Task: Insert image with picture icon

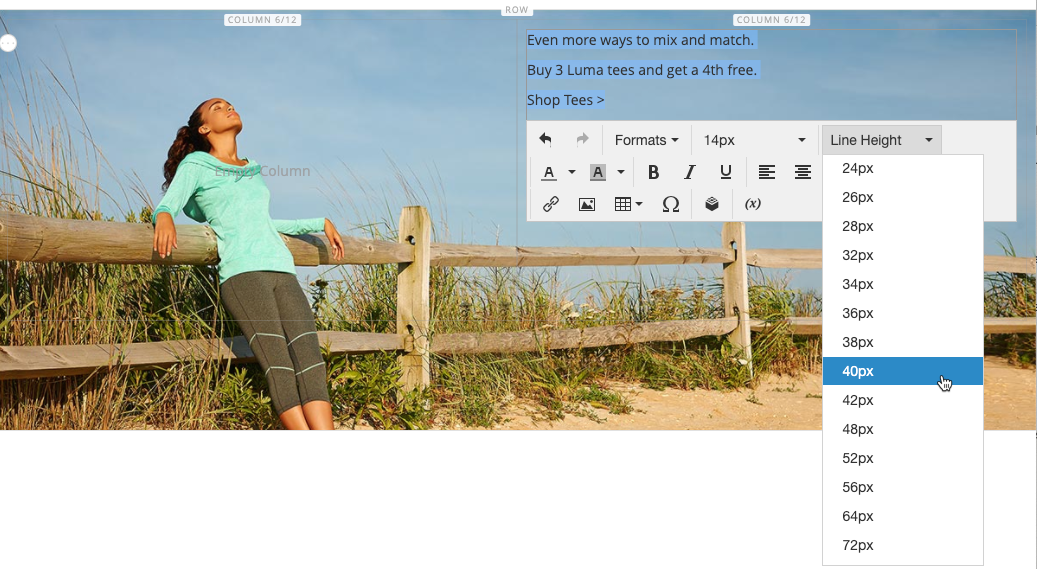Action: coord(587,204)
